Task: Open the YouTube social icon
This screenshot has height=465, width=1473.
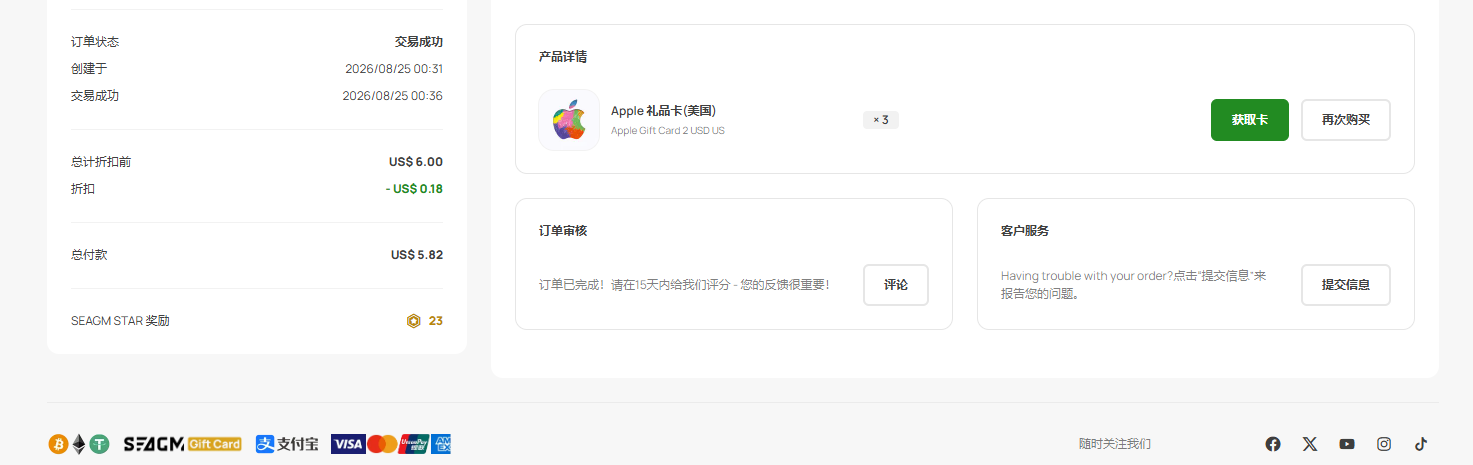Action: click(1347, 444)
